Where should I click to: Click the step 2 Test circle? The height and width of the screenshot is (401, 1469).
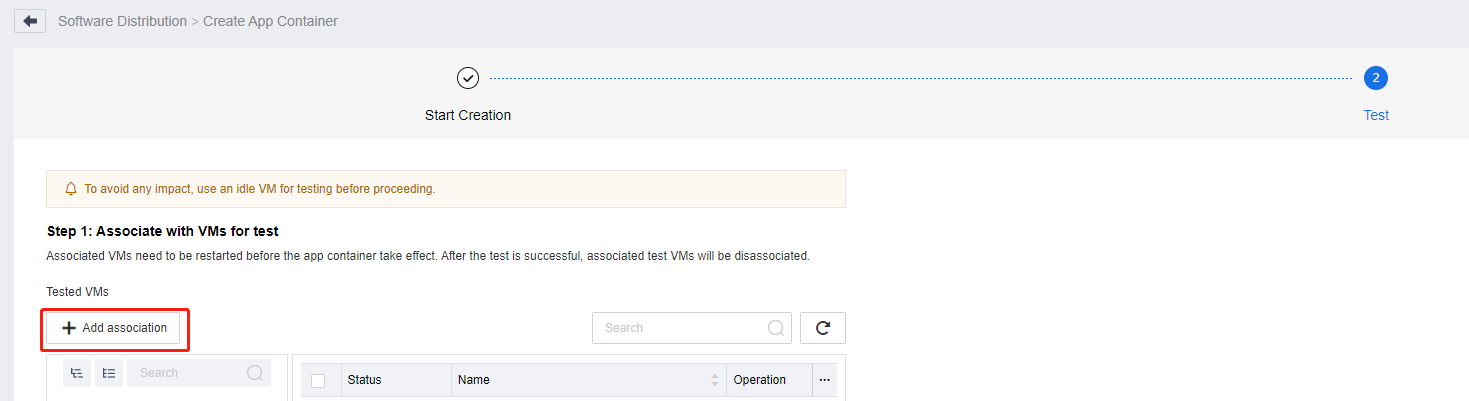point(1376,78)
